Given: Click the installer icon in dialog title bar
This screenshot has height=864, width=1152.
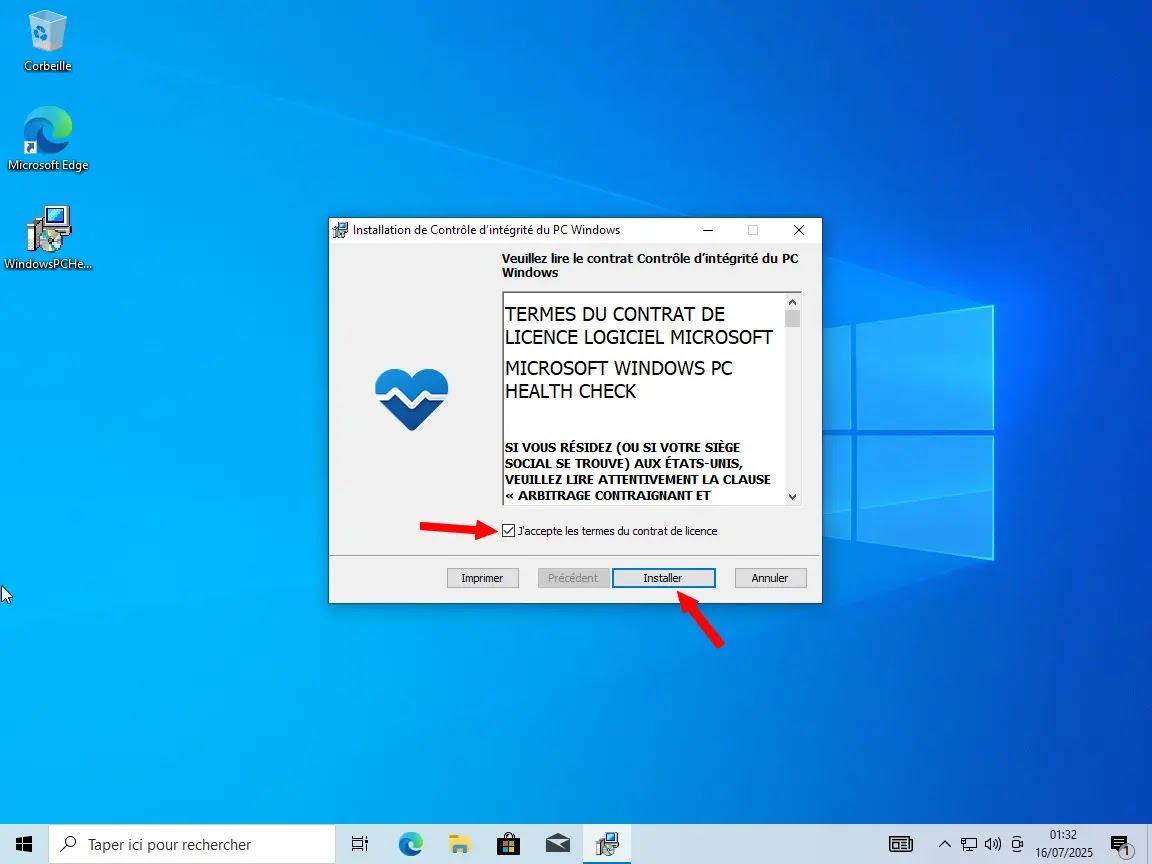Looking at the screenshot, I should click(340, 230).
